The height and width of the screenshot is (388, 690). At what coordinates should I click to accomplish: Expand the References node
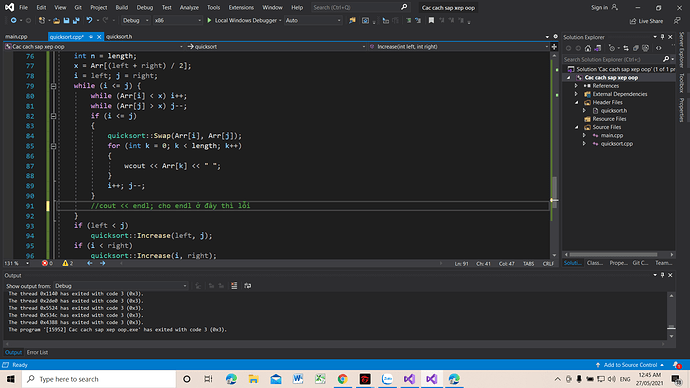pos(576,86)
